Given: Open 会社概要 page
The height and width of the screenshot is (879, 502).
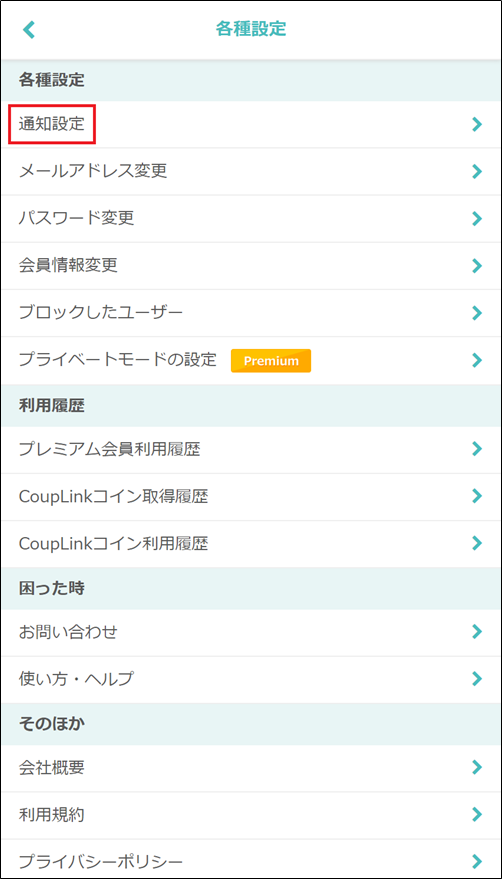Looking at the screenshot, I should point(251,767).
